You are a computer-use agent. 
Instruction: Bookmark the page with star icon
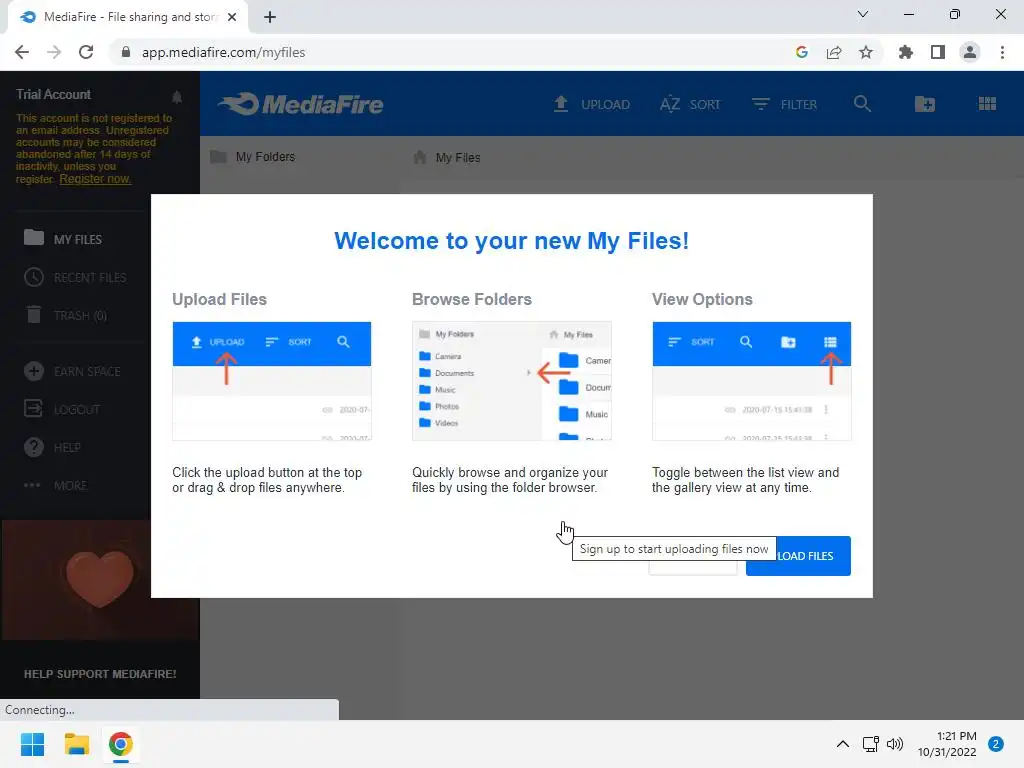pos(866,52)
